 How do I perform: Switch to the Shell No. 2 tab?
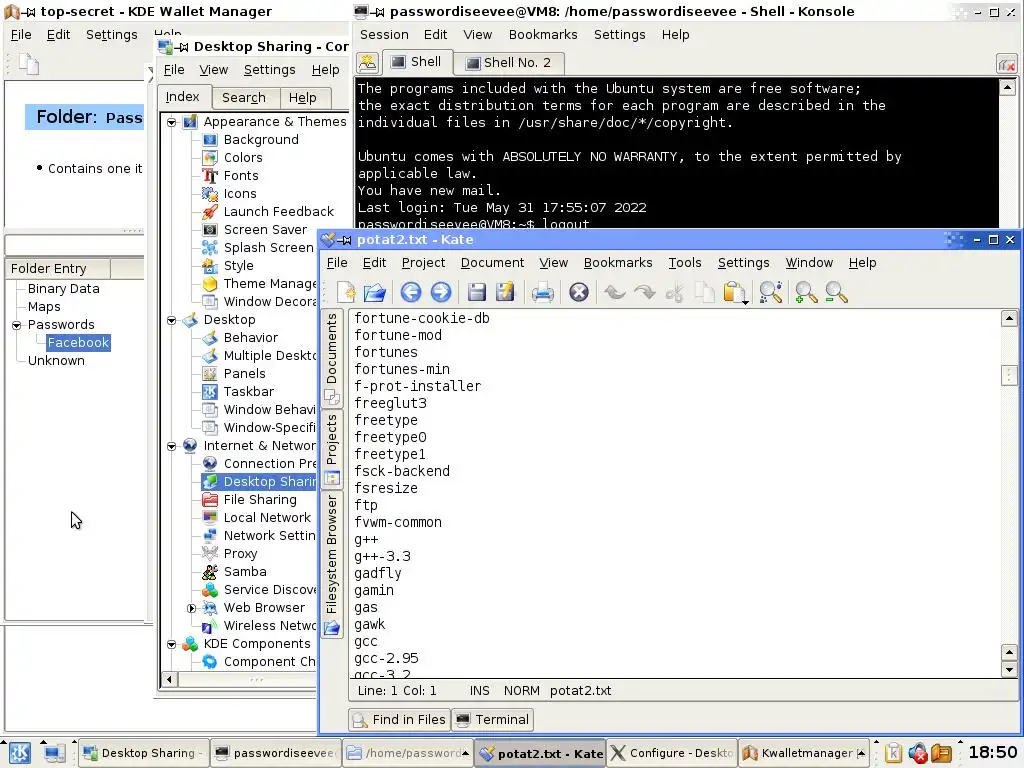[508, 63]
